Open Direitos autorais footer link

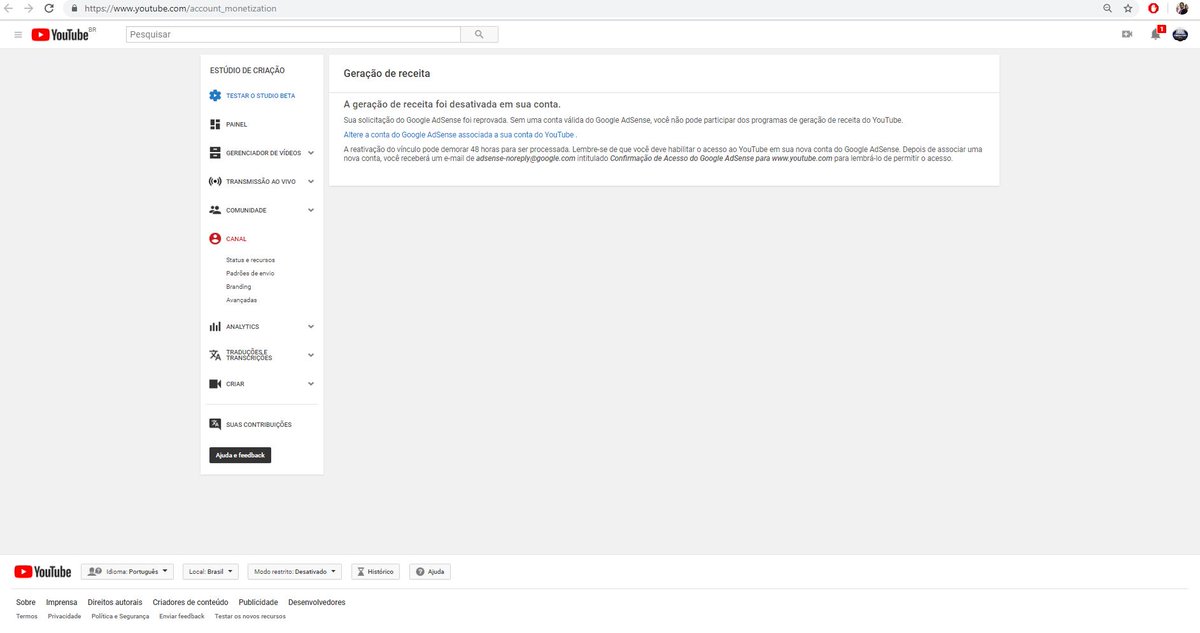tap(115, 602)
